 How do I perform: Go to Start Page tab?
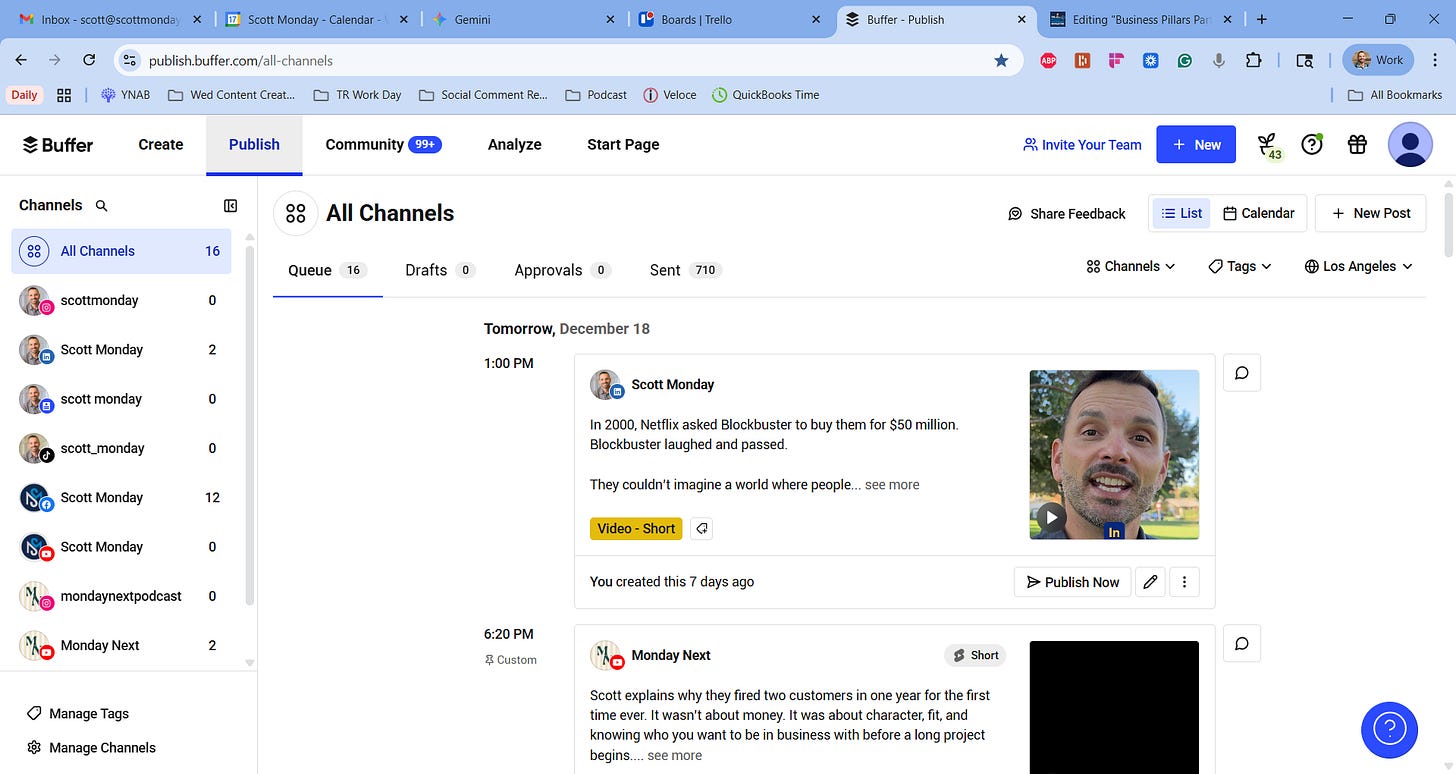(623, 145)
